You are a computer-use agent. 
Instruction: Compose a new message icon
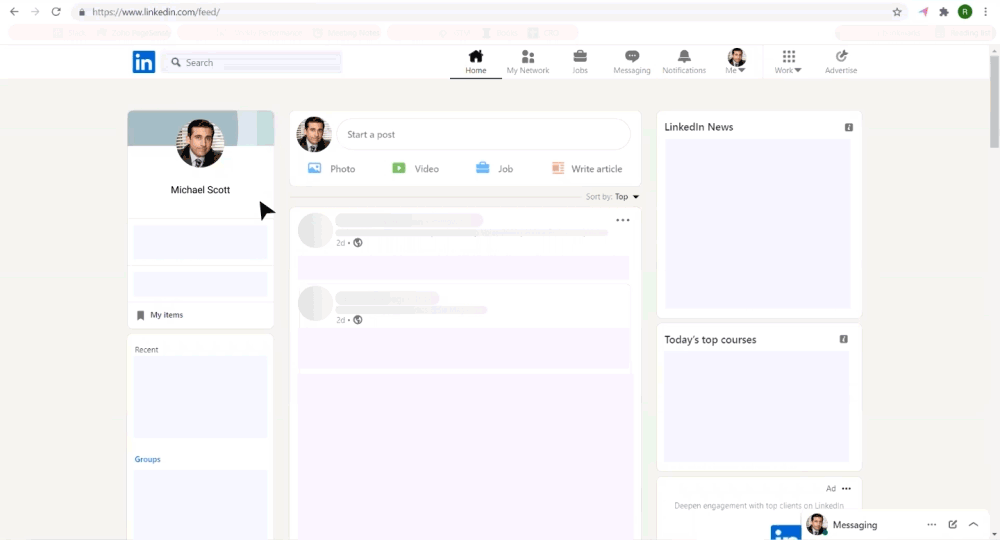point(953,525)
